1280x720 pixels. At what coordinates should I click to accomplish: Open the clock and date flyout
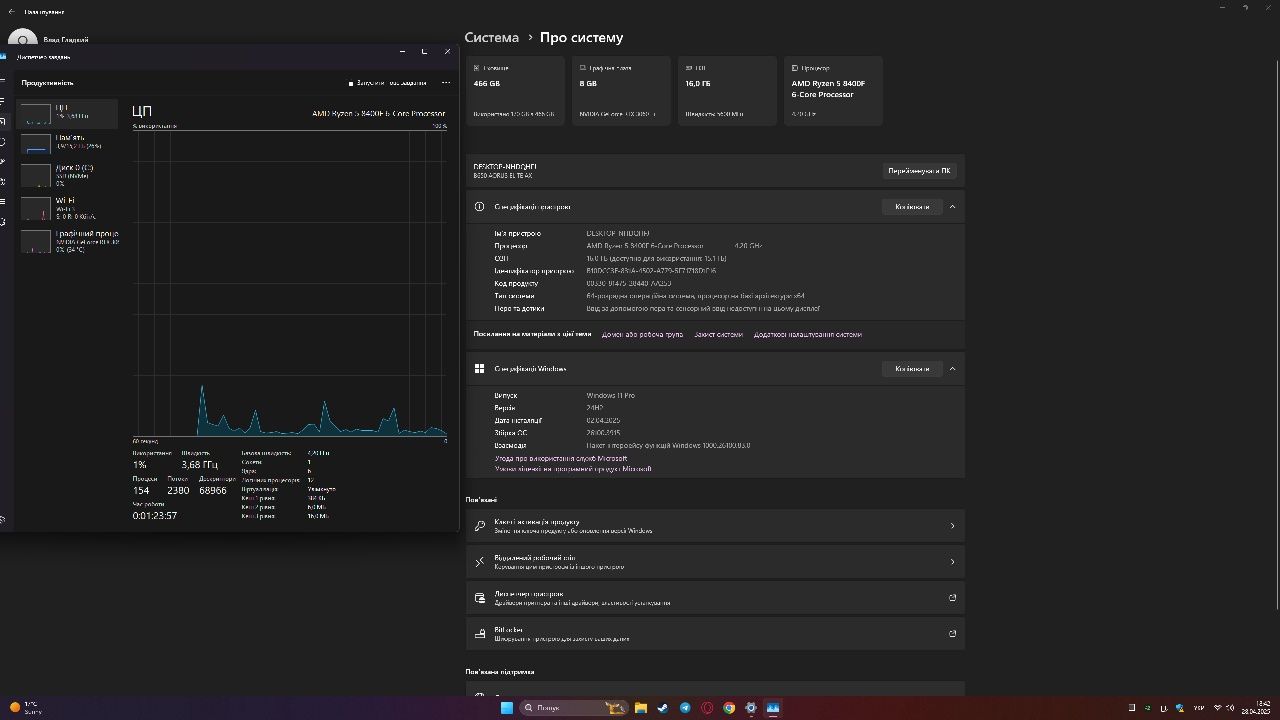click(1256, 708)
